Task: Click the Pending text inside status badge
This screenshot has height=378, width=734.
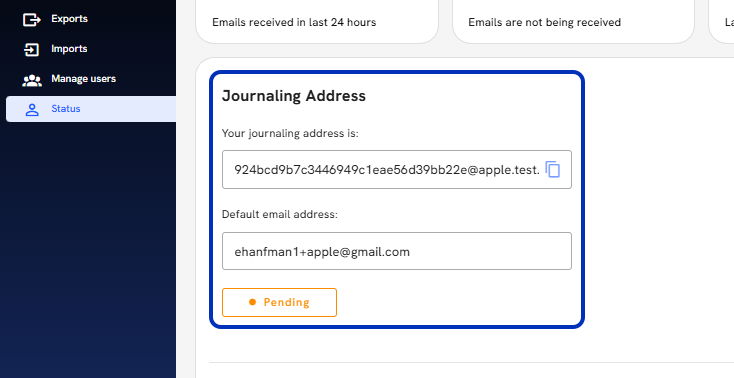Action: [286, 302]
